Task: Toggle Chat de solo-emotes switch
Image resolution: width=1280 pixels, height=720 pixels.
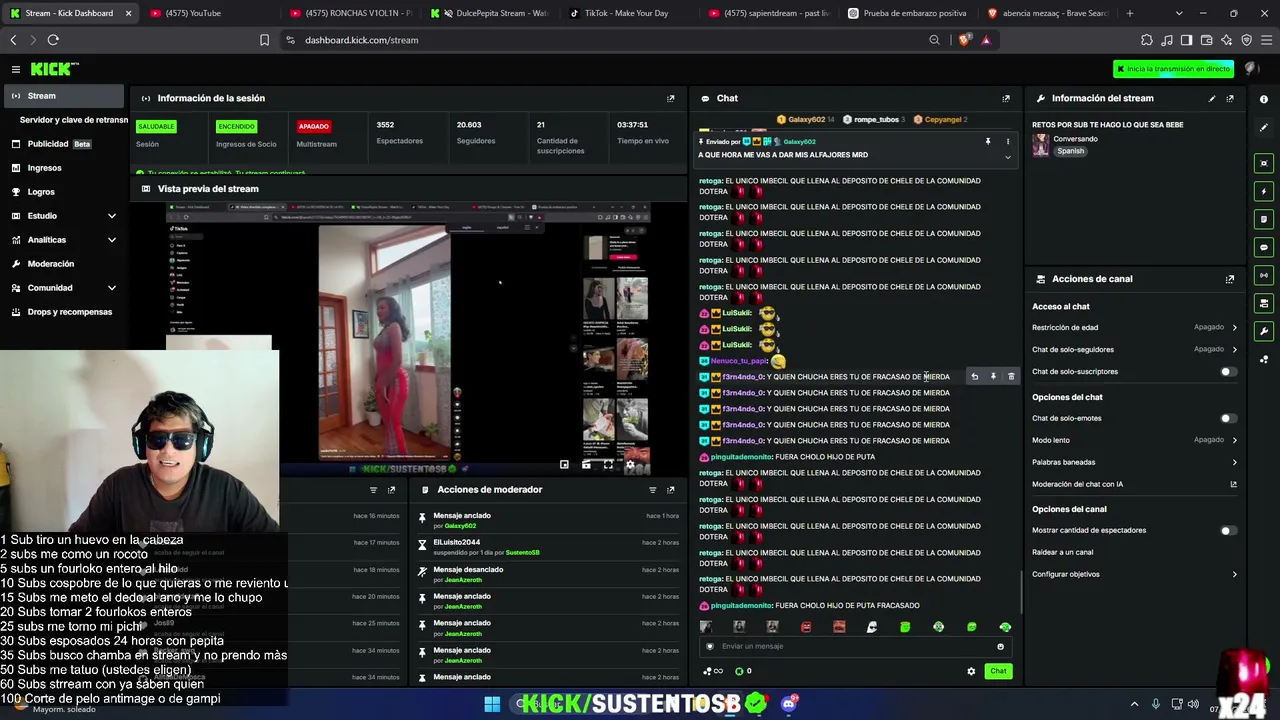Action: click(1228, 419)
